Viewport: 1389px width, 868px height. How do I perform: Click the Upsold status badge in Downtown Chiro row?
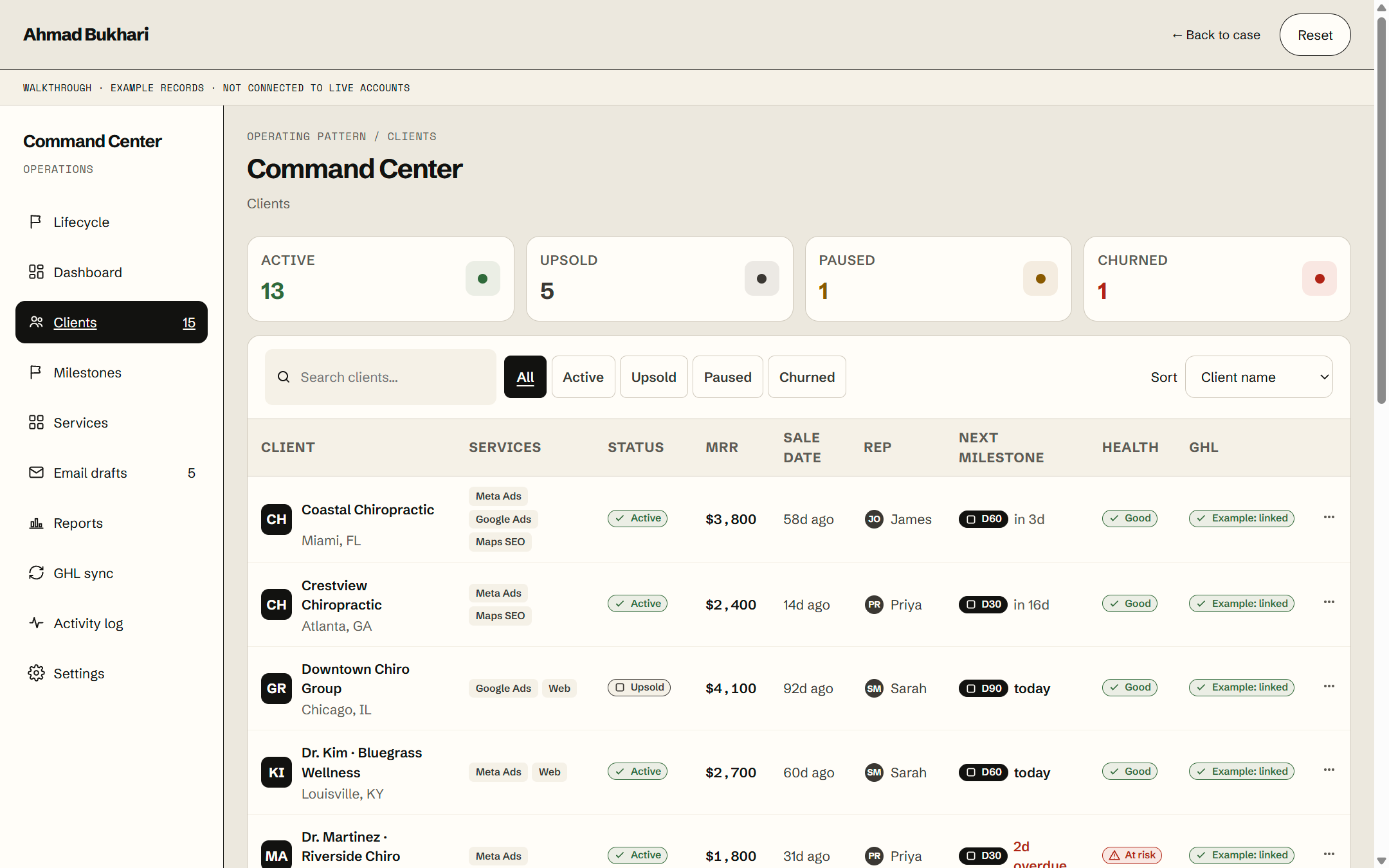coord(639,687)
